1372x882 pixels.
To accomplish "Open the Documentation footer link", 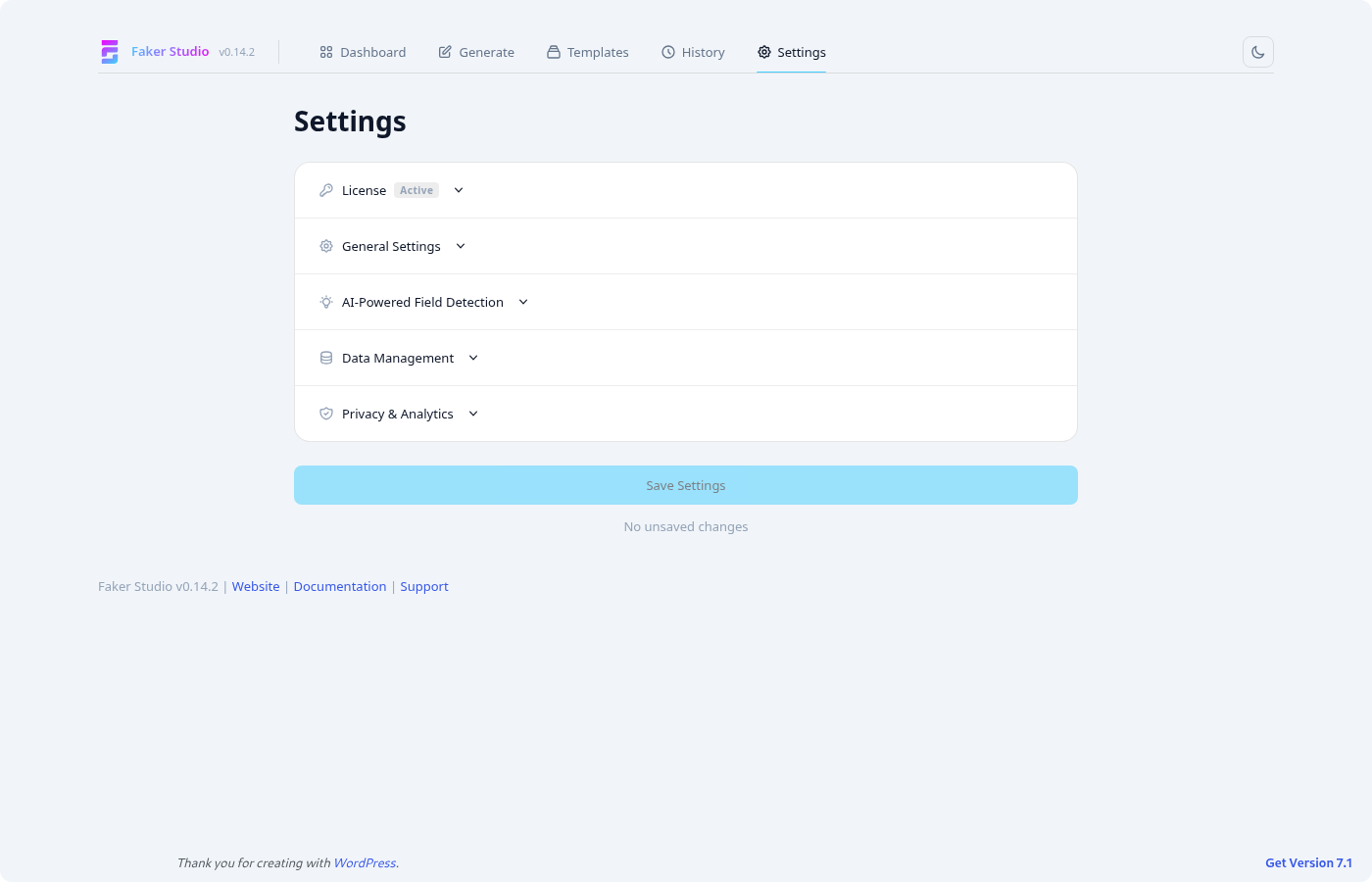I will [x=340, y=586].
